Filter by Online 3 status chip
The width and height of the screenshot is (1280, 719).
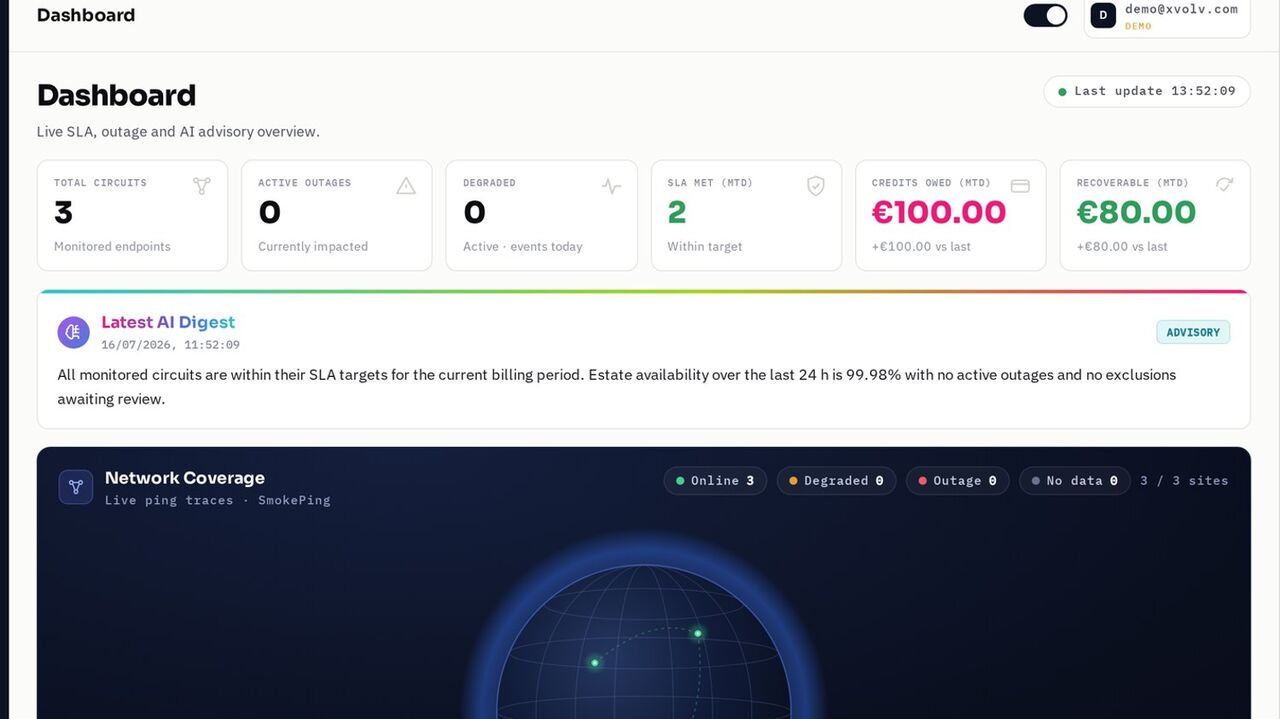click(x=715, y=481)
